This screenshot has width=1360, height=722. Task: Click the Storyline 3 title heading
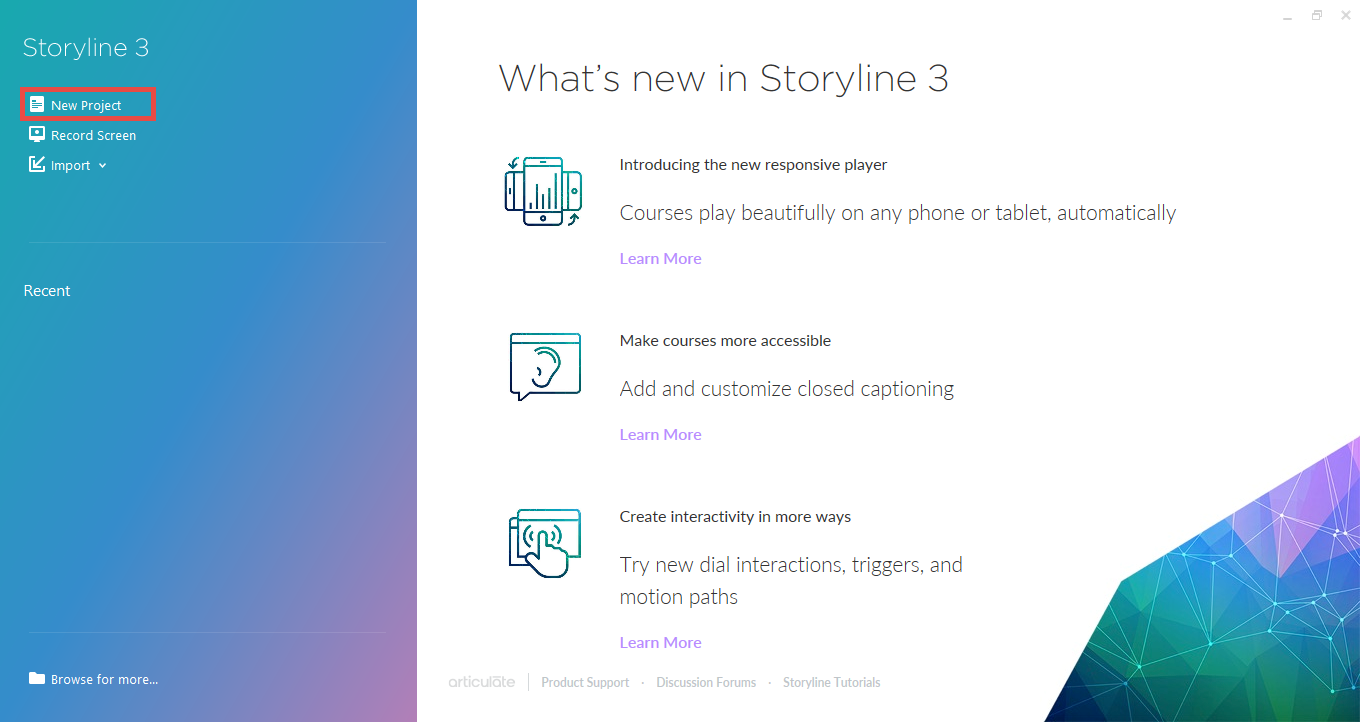pyautogui.click(x=86, y=47)
